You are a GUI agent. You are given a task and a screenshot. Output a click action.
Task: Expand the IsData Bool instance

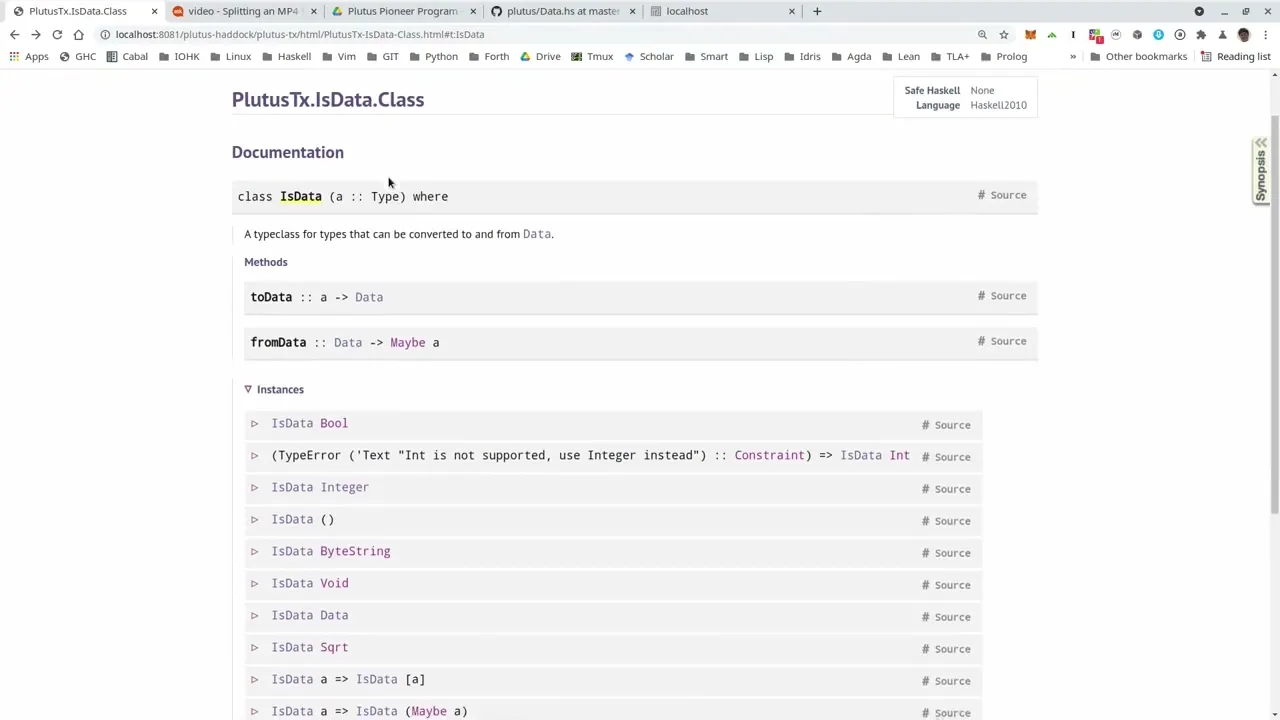point(254,423)
